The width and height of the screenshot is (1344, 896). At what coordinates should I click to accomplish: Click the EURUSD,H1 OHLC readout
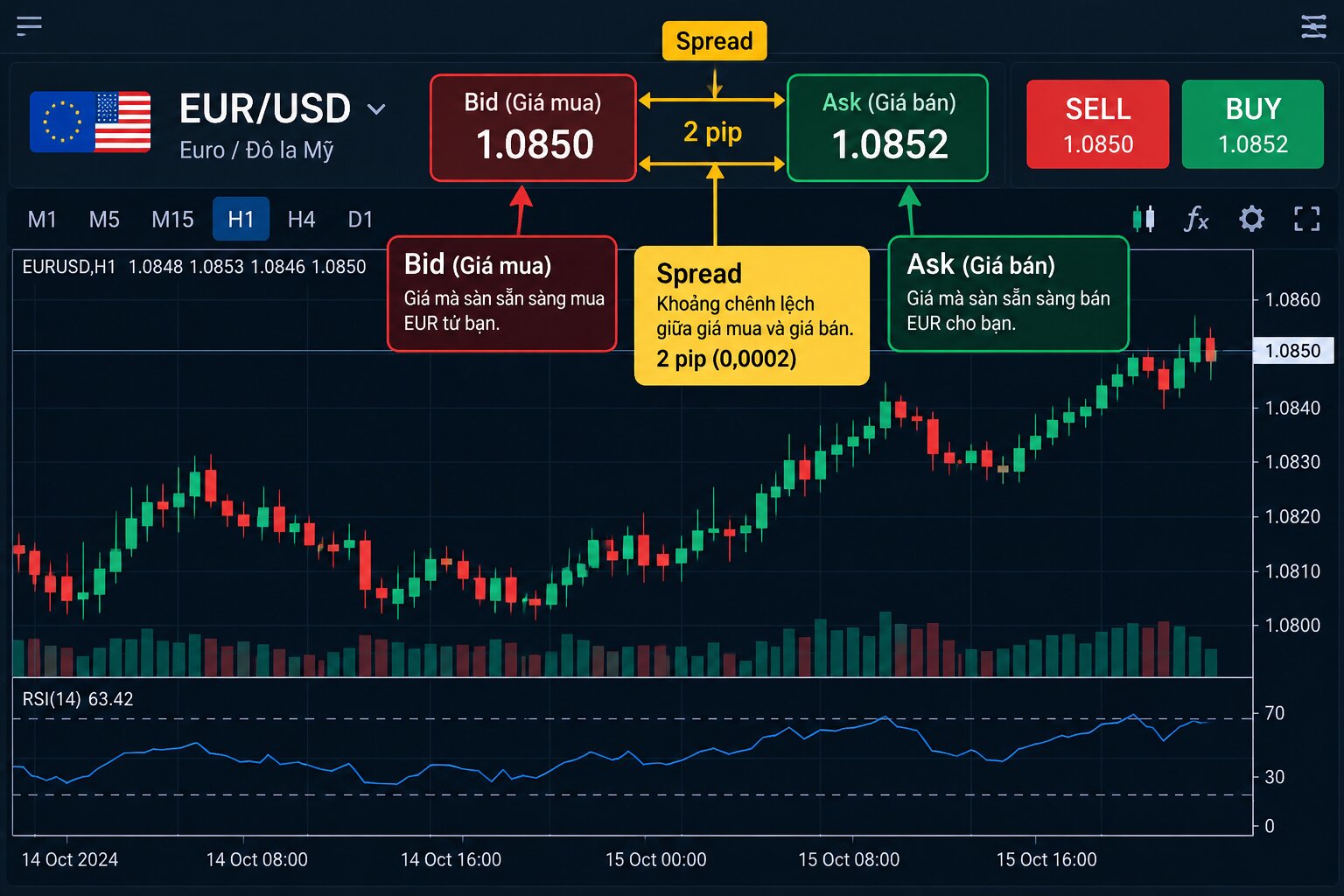194,267
